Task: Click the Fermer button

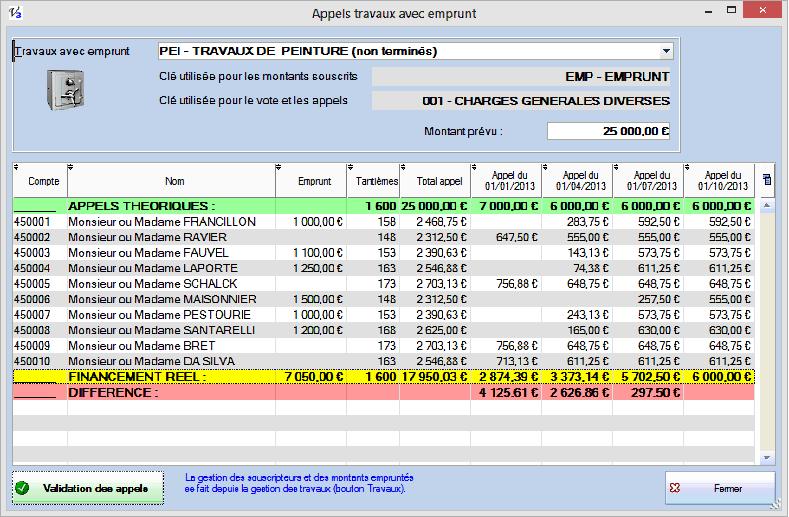Action: coord(720,488)
